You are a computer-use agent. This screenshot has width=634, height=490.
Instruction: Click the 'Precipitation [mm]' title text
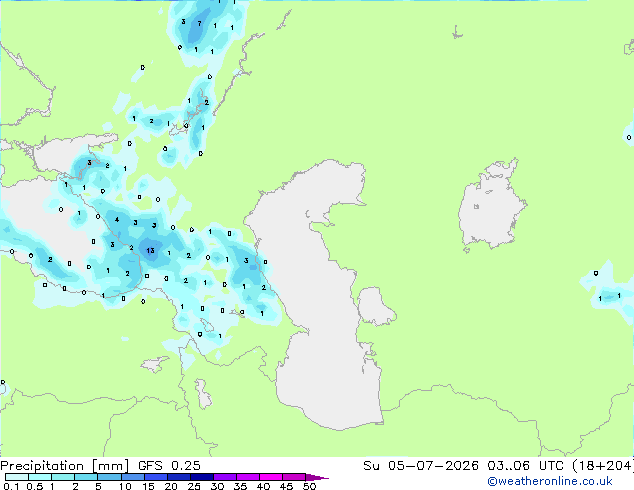click(x=65, y=466)
